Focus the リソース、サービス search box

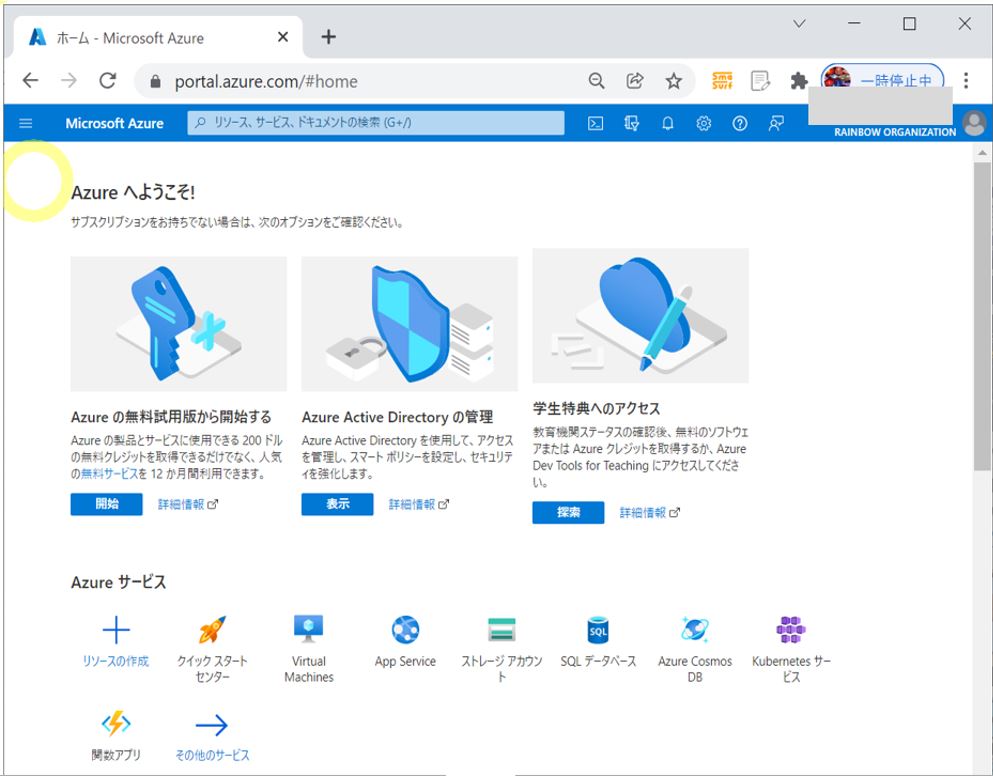click(376, 123)
